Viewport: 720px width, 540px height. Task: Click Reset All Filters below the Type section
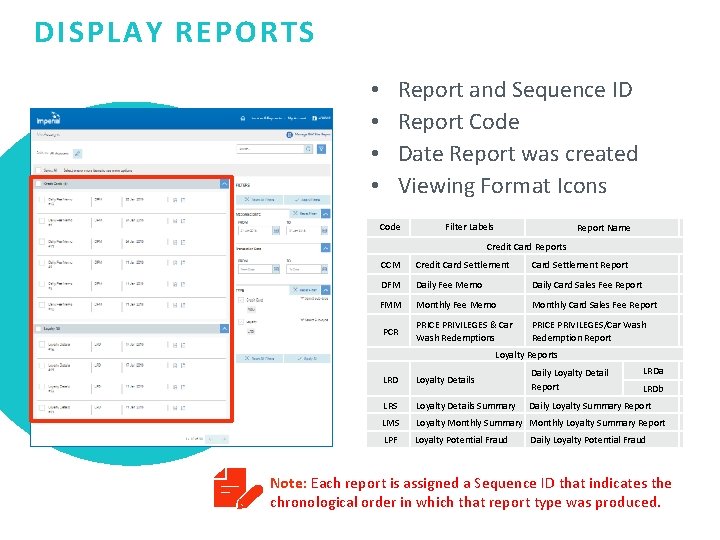259,358
